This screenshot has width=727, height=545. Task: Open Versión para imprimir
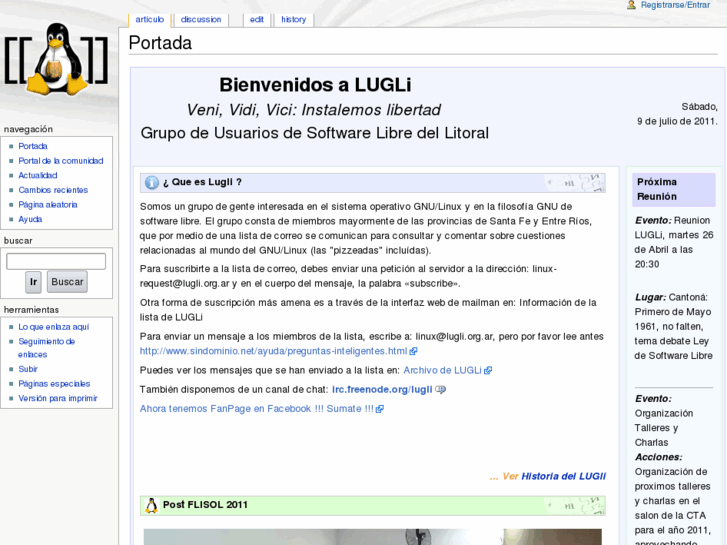point(58,398)
